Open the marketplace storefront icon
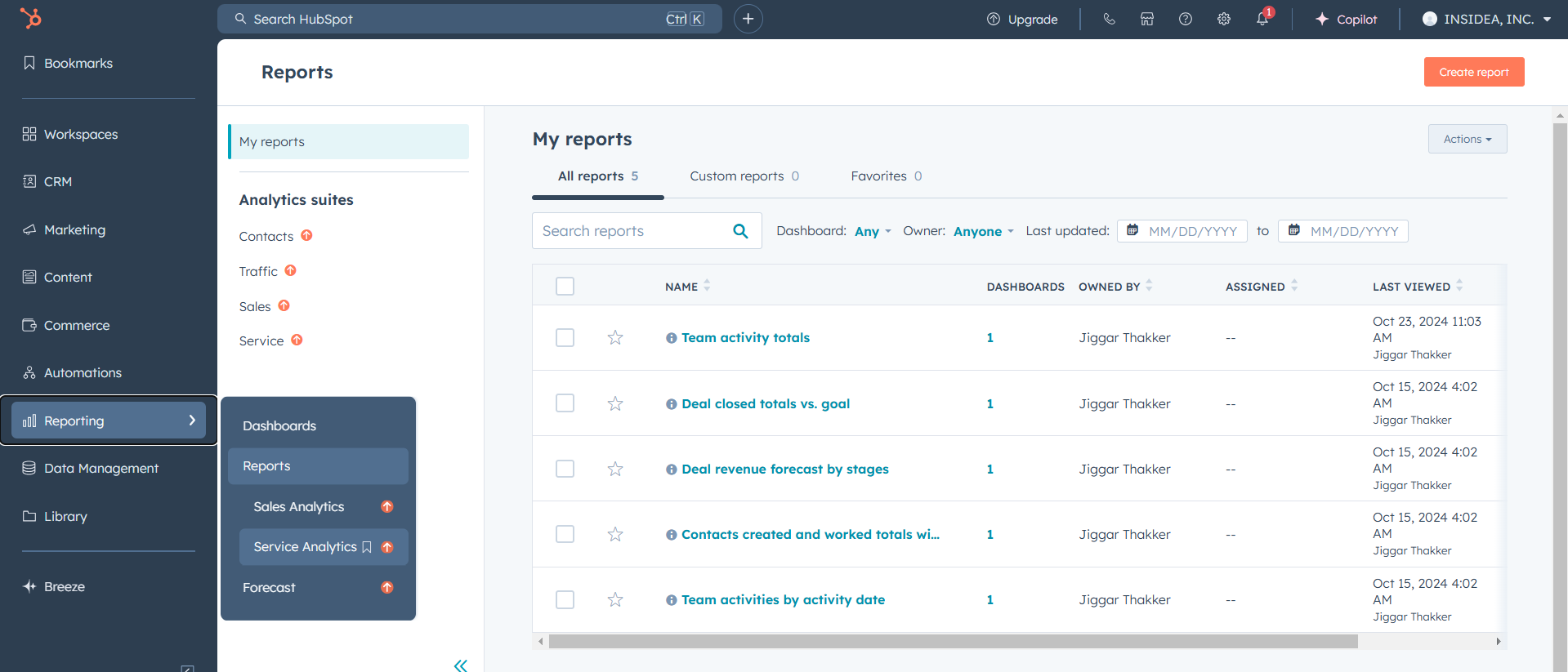 tap(1147, 19)
